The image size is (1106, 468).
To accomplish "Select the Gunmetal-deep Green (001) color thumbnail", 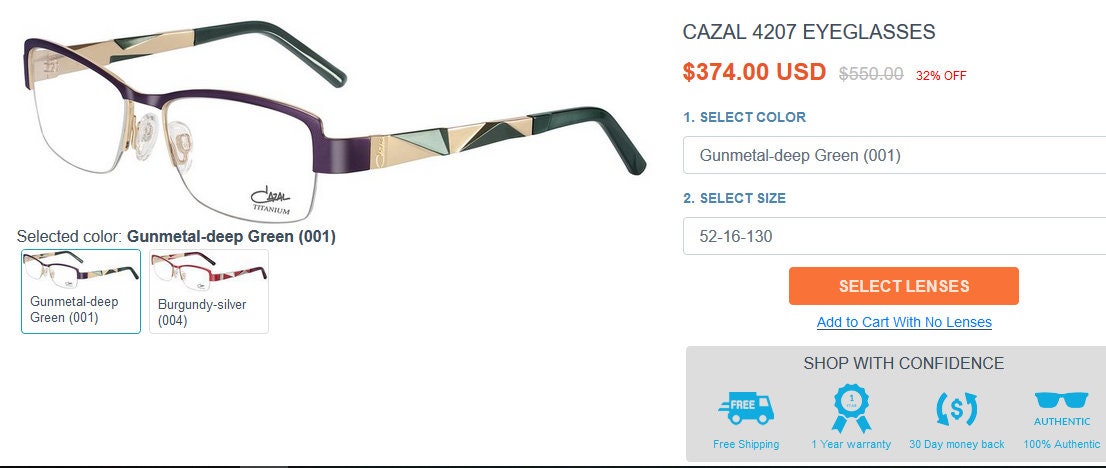I will 81,291.
